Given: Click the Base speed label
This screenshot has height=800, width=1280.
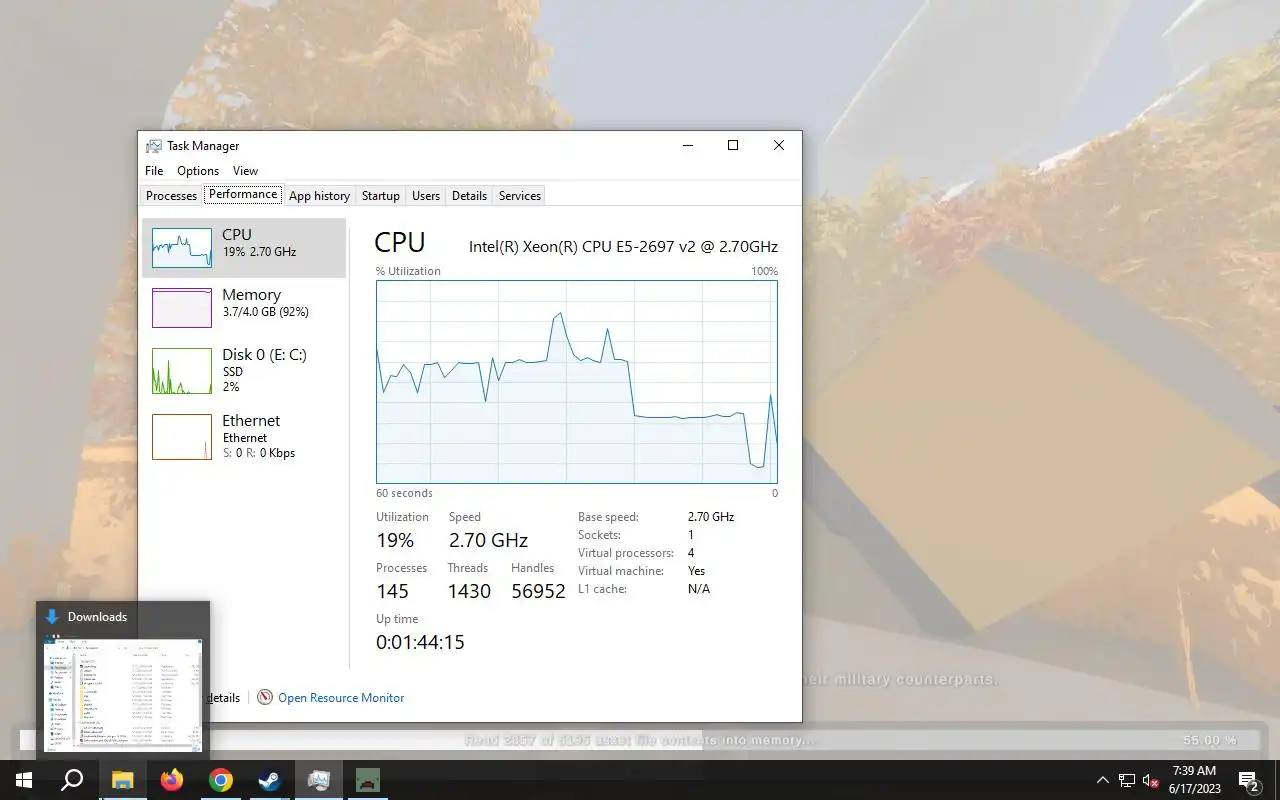Looking at the screenshot, I should tap(608, 517).
